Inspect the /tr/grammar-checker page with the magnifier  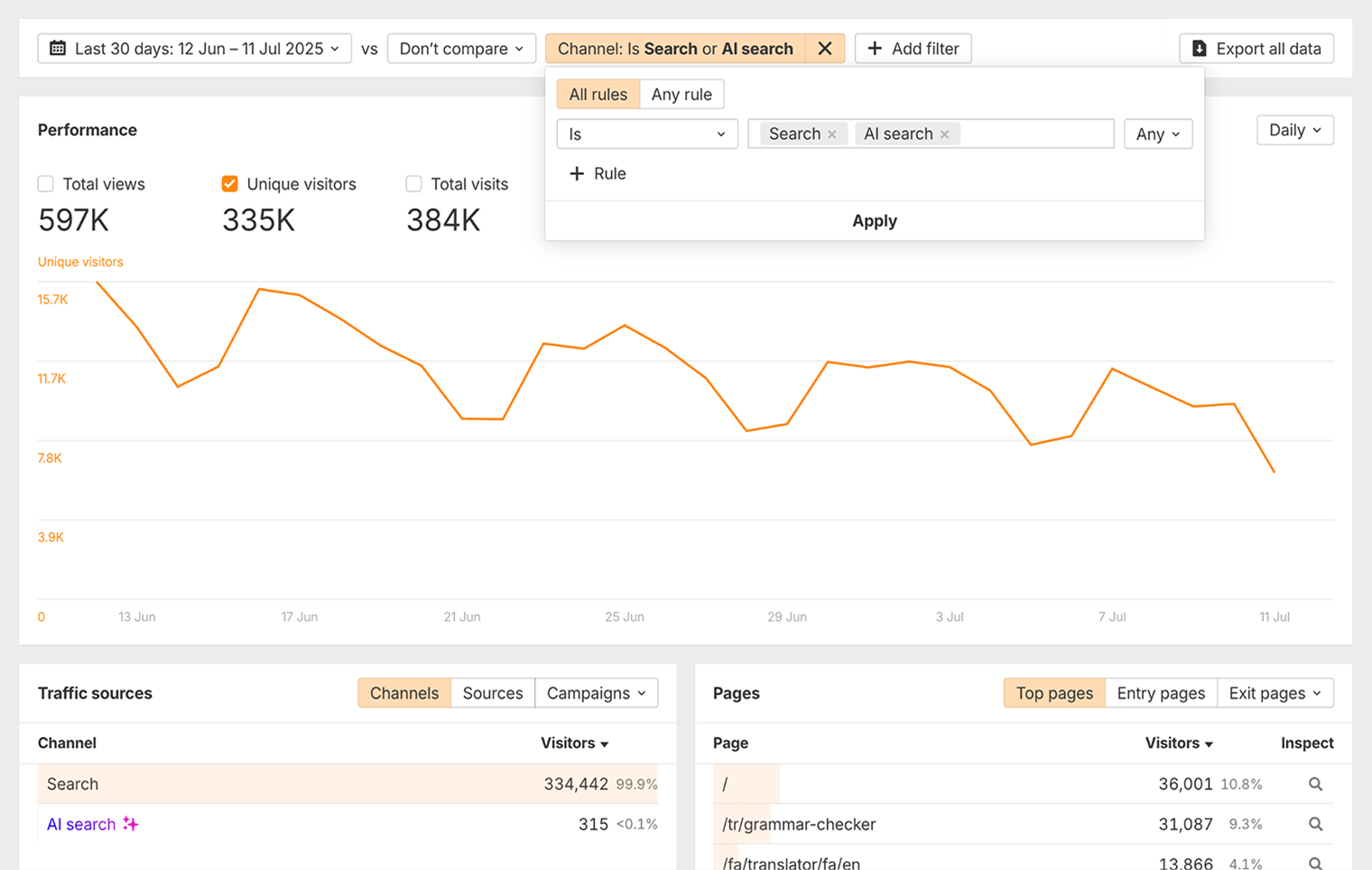(1315, 824)
